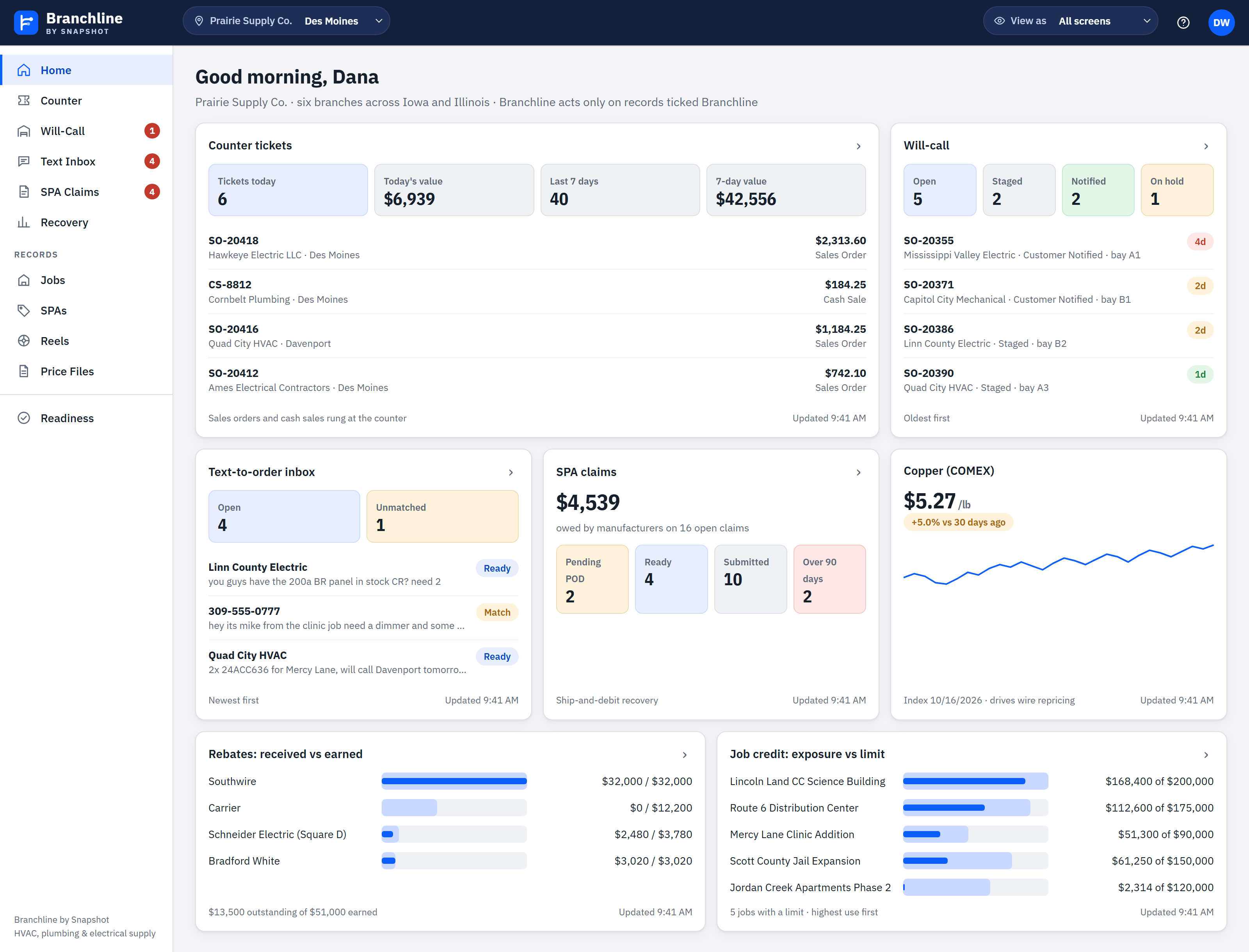Click the copper price trend chart
Image resolution: width=1249 pixels, height=952 pixels.
click(1059, 565)
